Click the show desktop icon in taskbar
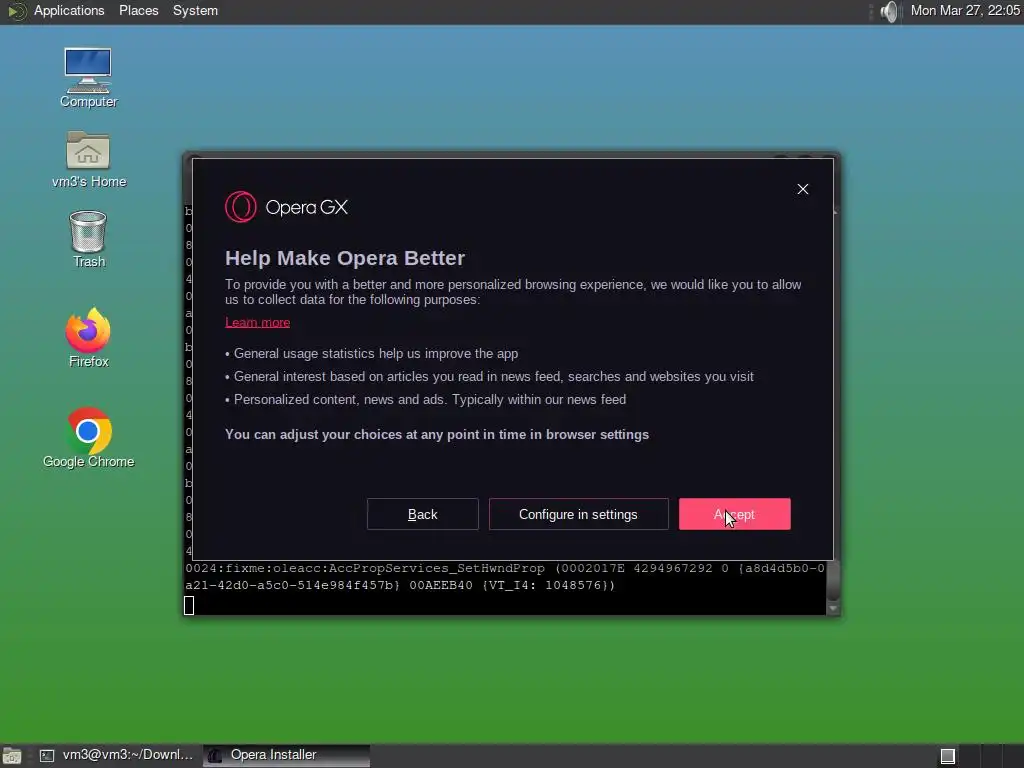 [12, 756]
